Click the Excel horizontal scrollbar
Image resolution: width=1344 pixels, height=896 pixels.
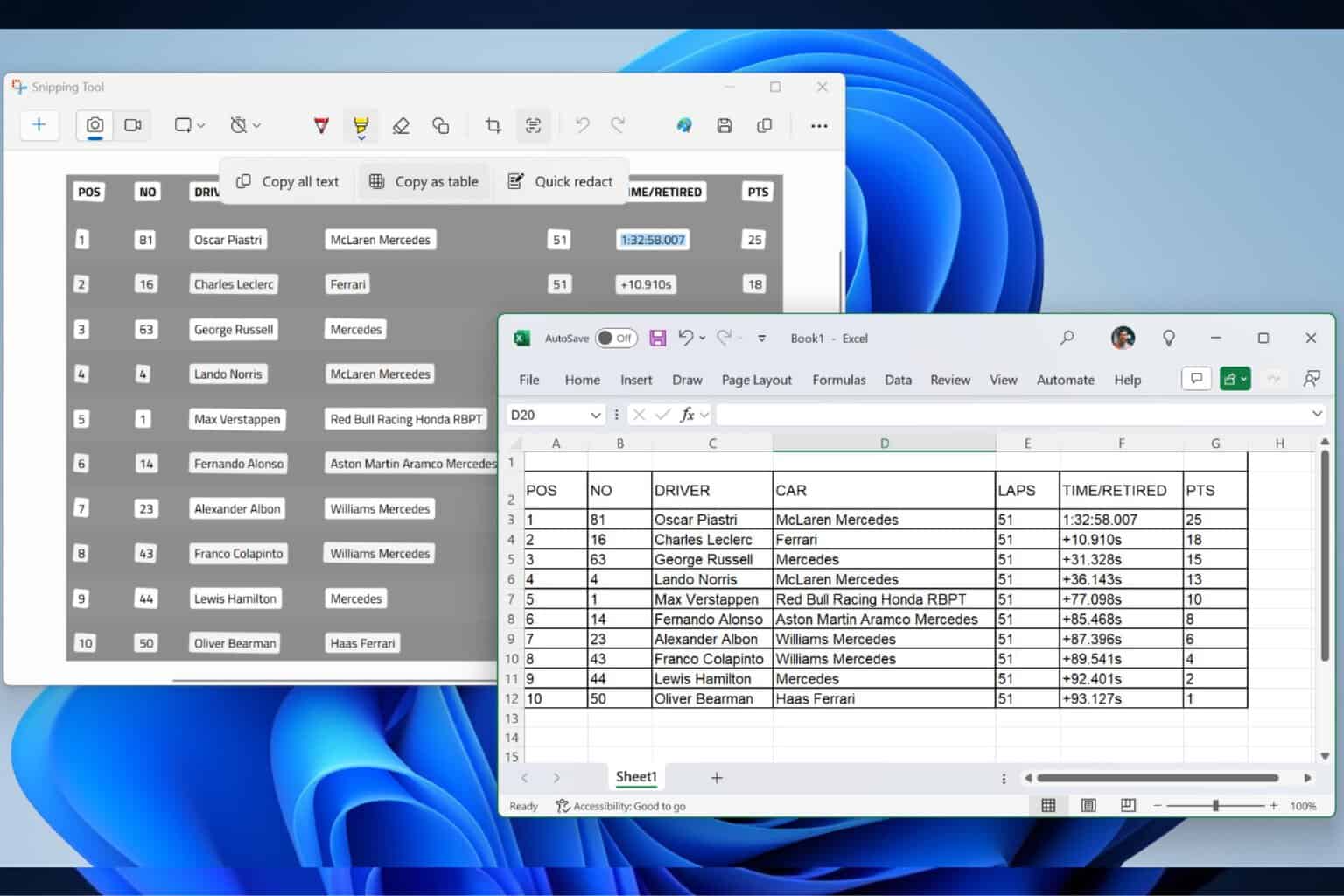pyautogui.click(x=1158, y=777)
